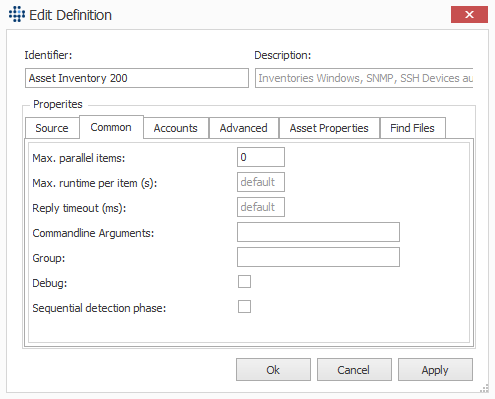Switch to the Find Files tab
This screenshot has height=399, width=495.
coord(412,128)
